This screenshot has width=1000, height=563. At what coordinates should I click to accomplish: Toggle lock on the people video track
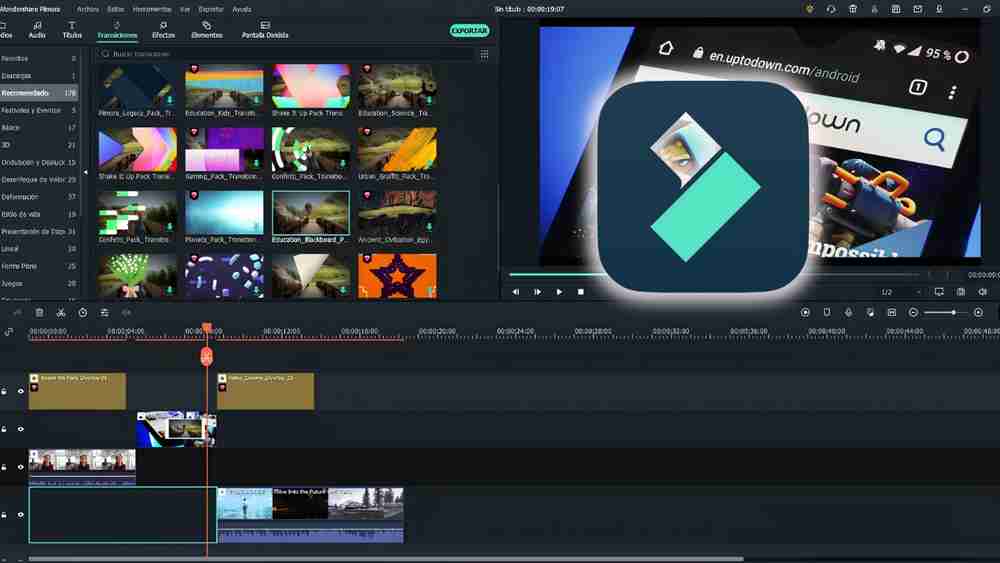4,467
